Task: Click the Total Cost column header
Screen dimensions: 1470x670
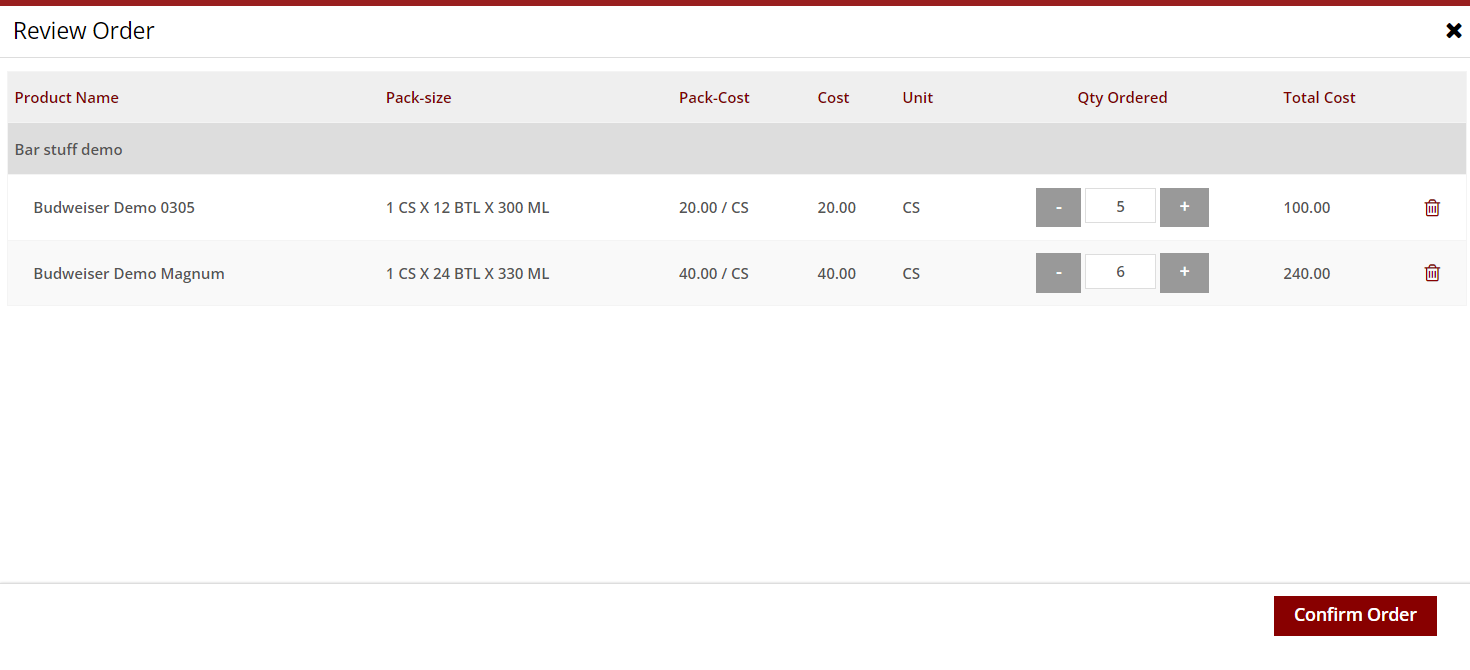Action: click(1319, 98)
